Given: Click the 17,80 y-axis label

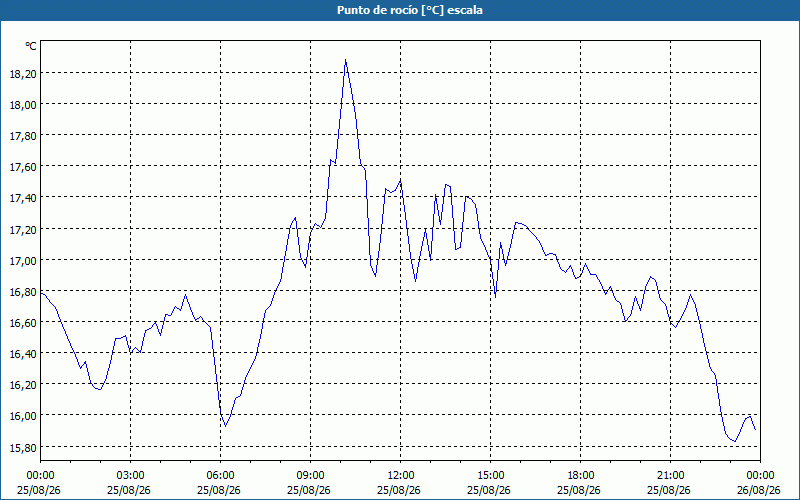Looking at the screenshot, I should [23, 136].
